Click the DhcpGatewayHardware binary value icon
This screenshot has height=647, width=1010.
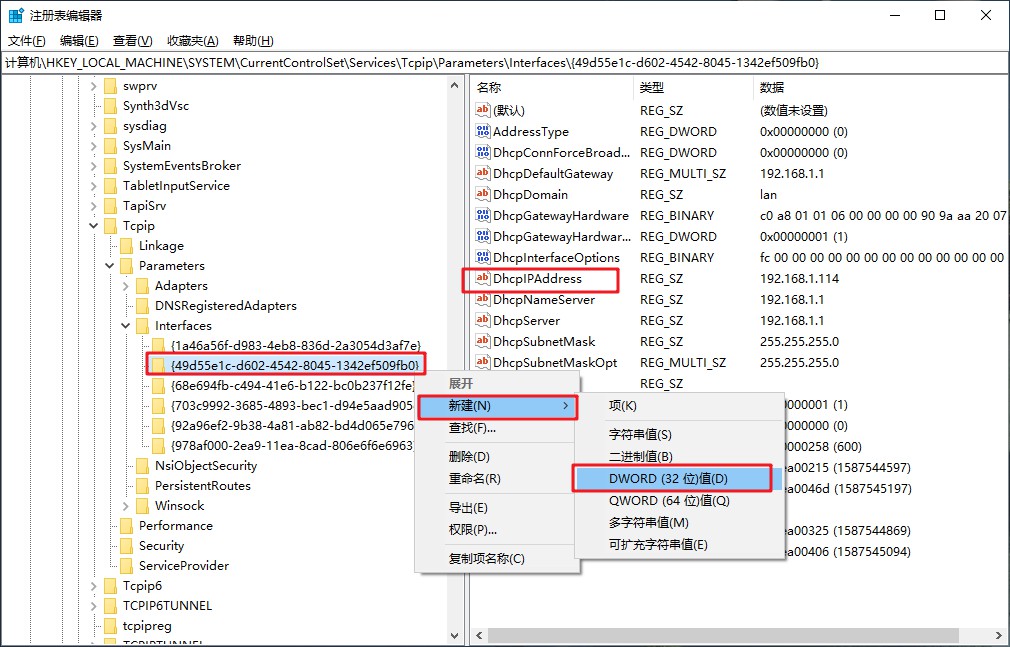(x=481, y=215)
